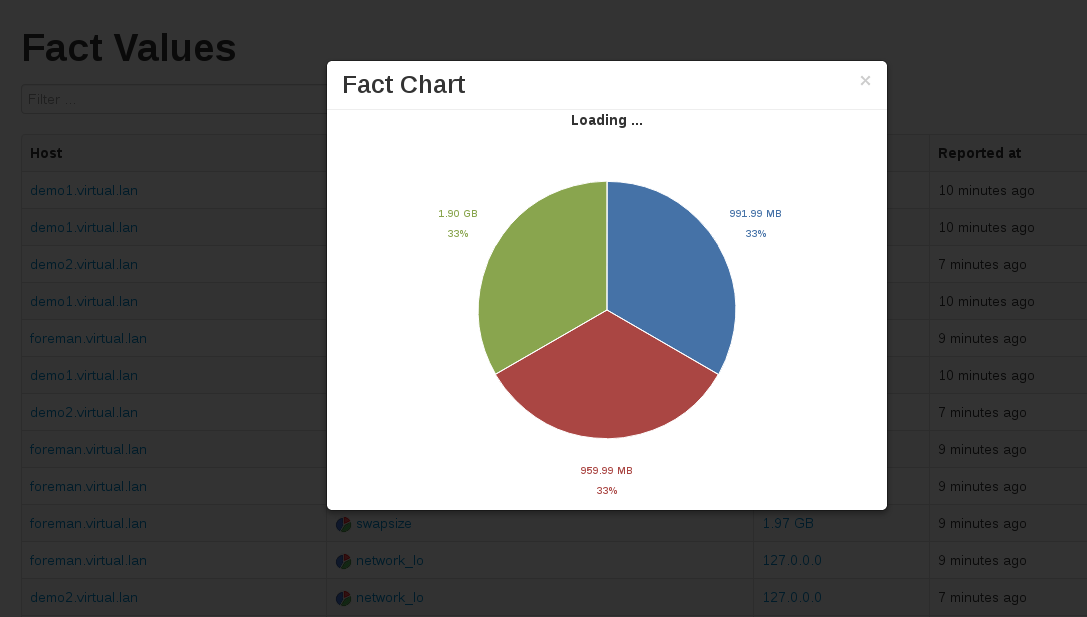1087x617 pixels.
Task: Close the Fact Chart dialog
Action: 865,81
